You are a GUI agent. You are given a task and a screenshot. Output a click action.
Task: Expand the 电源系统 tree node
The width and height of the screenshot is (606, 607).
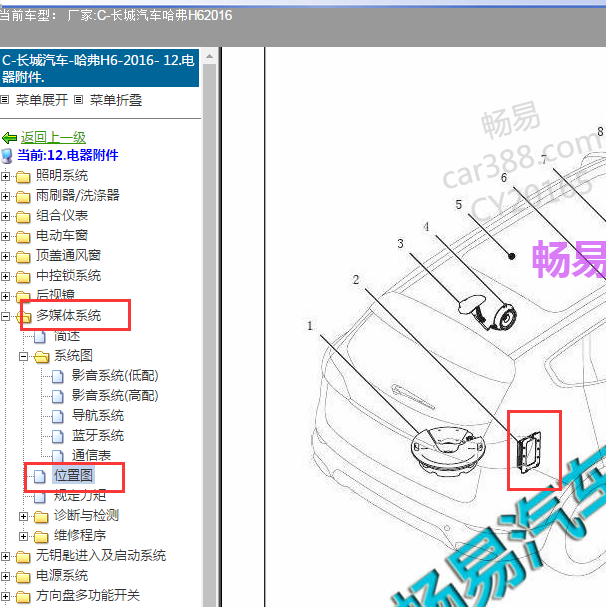coord(5,576)
